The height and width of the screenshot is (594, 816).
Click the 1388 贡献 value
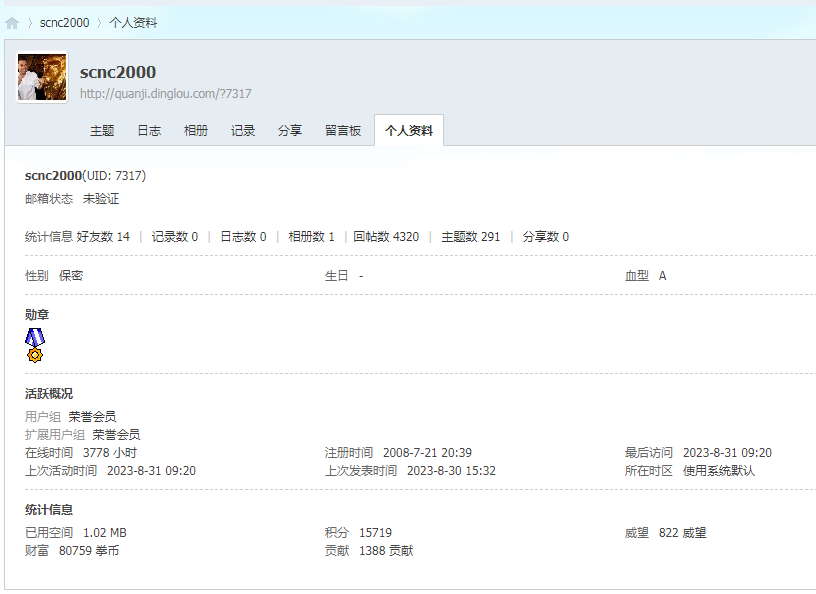(386, 551)
